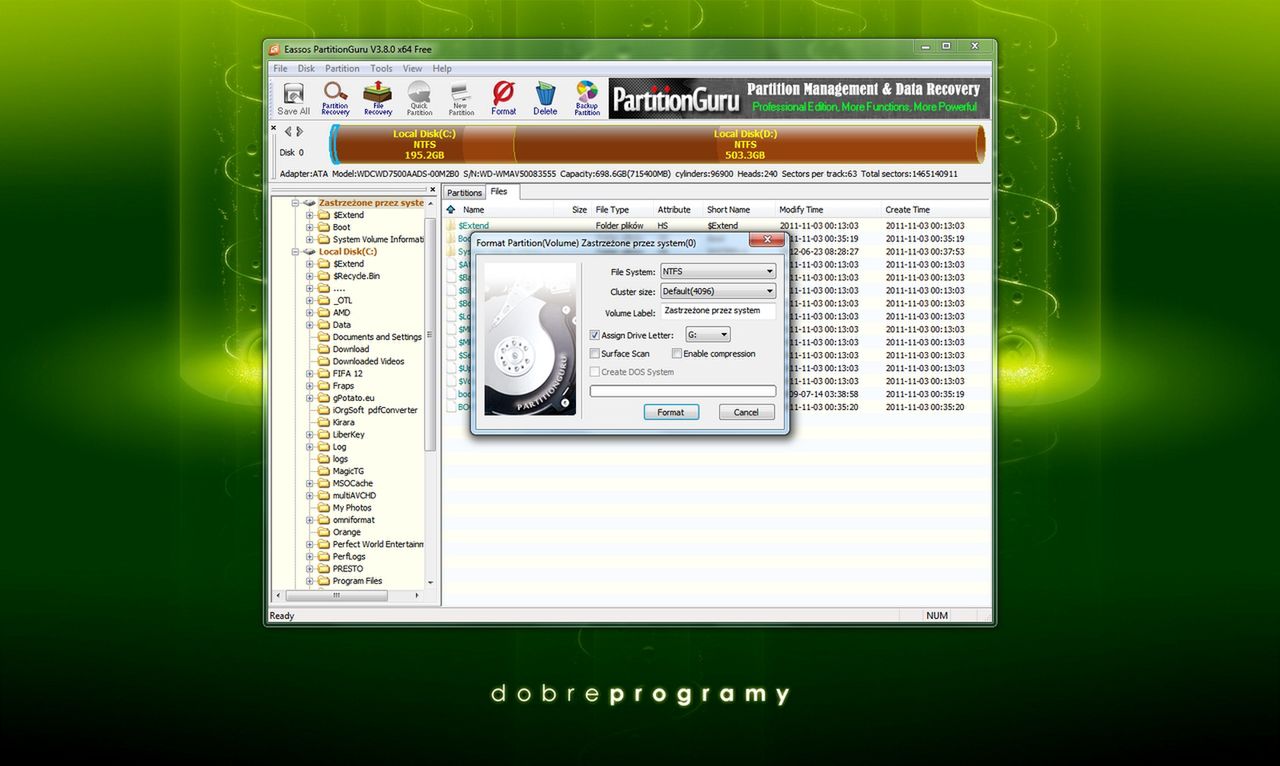Expand the System Volume Information folder
This screenshot has height=766, width=1280.
310,239
